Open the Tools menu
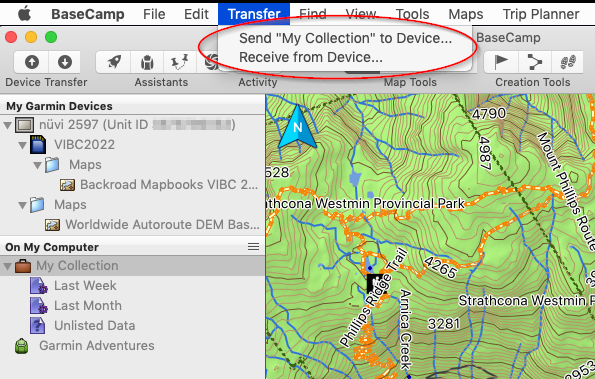The width and height of the screenshot is (595, 379). click(x=412, y=14)
